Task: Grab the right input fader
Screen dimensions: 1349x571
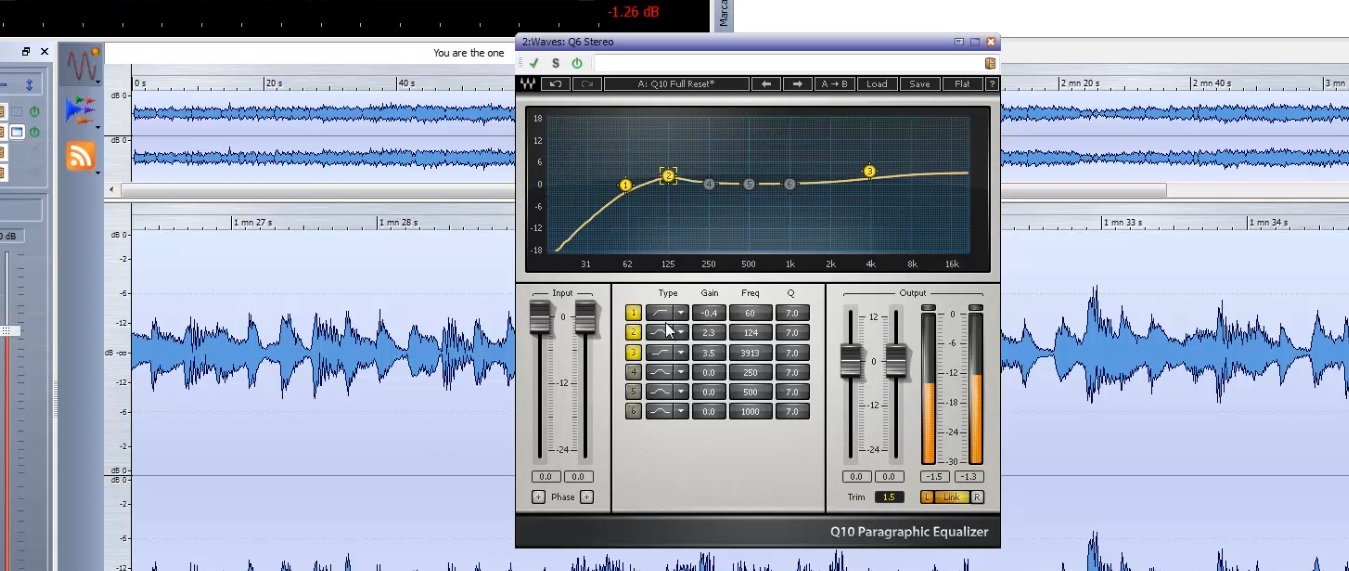Action: pos(586,316)
